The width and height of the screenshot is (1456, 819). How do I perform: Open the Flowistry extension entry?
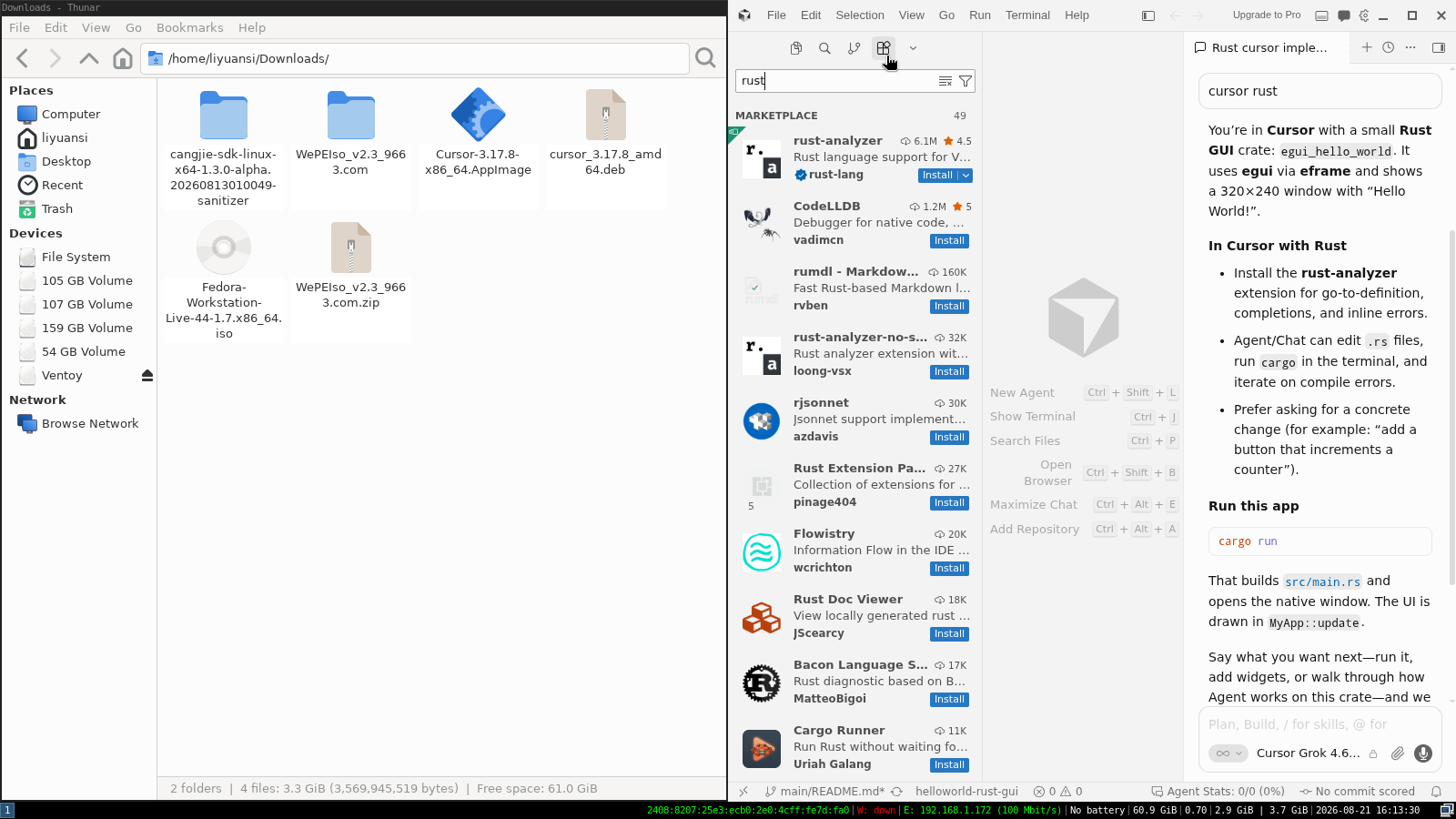(855, 551)
